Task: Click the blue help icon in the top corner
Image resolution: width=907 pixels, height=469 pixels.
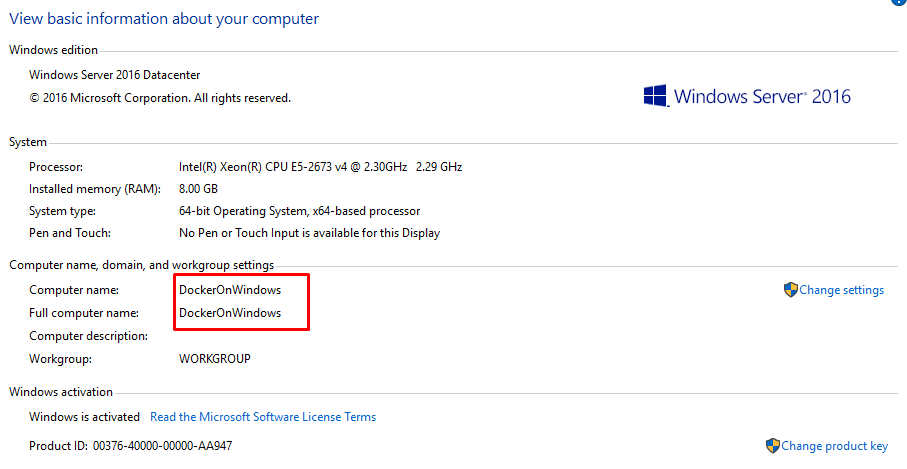Action: (897, 3)
